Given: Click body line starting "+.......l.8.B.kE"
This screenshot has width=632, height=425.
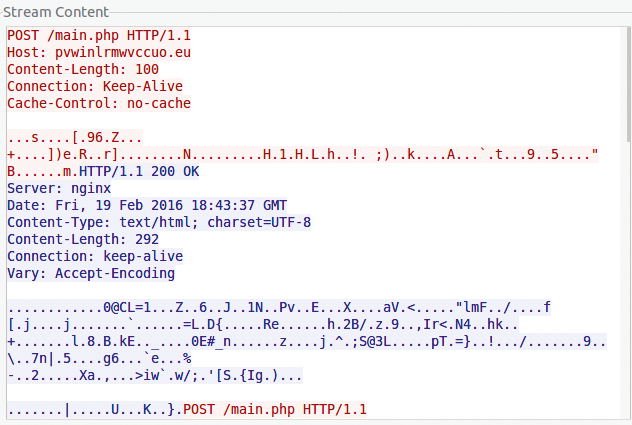Looking at the screenshot, I should [300, 341].
